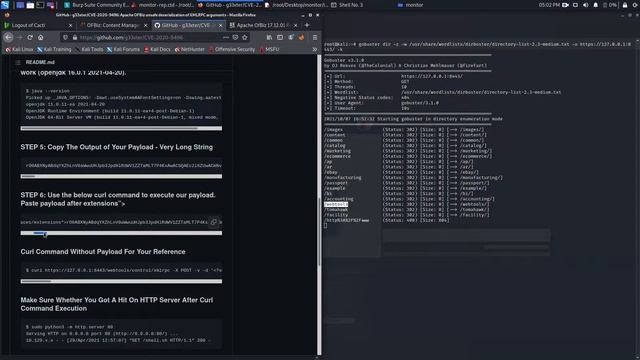Select the GitHub g33xter/CVE tab
640x360 pixels.
point(188,25)
